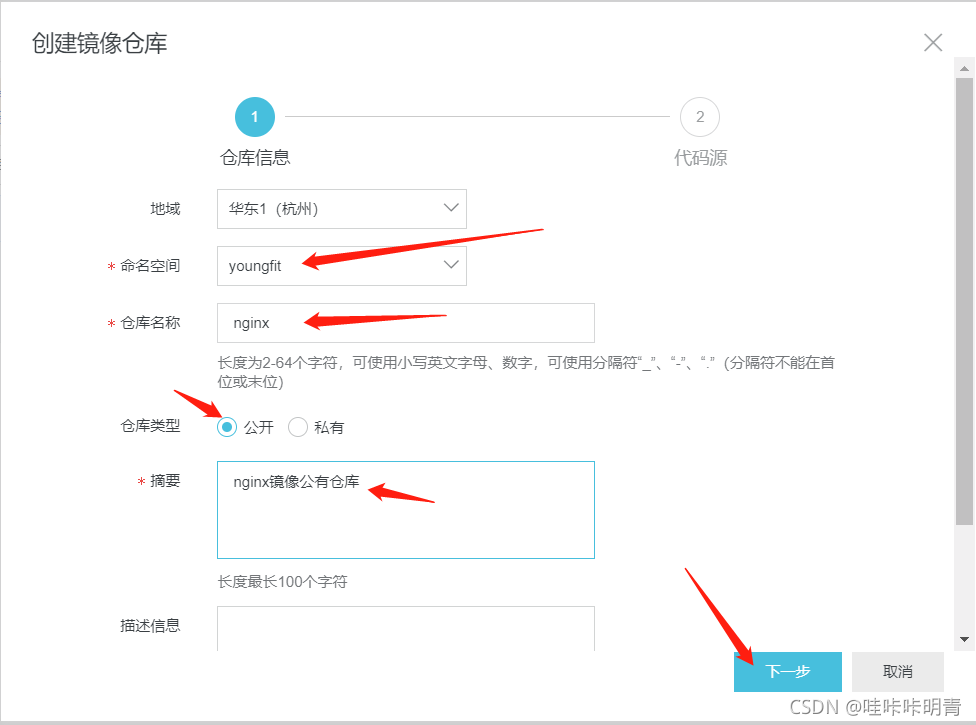Viewport: 976px width, 725px height.
Task: Click the step 1 仓库信息 circle indicator
Action: pos(254,116)
